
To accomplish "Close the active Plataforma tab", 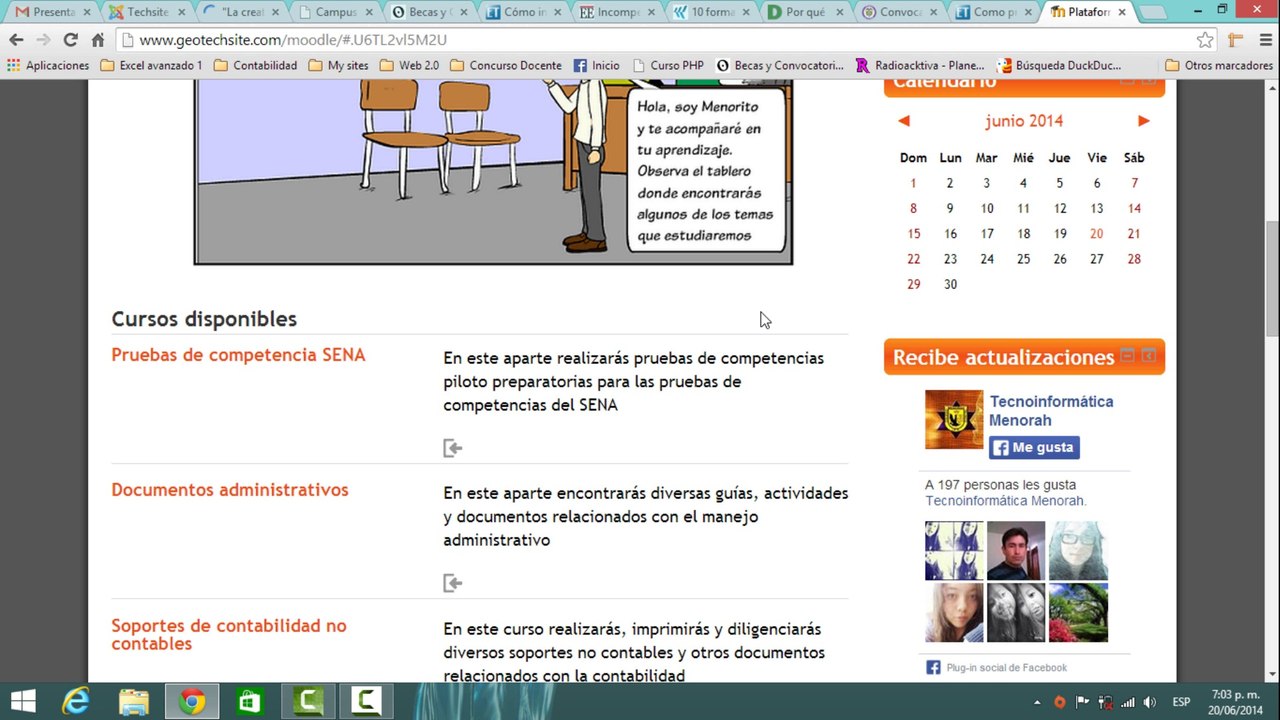I will [1122, 13].
